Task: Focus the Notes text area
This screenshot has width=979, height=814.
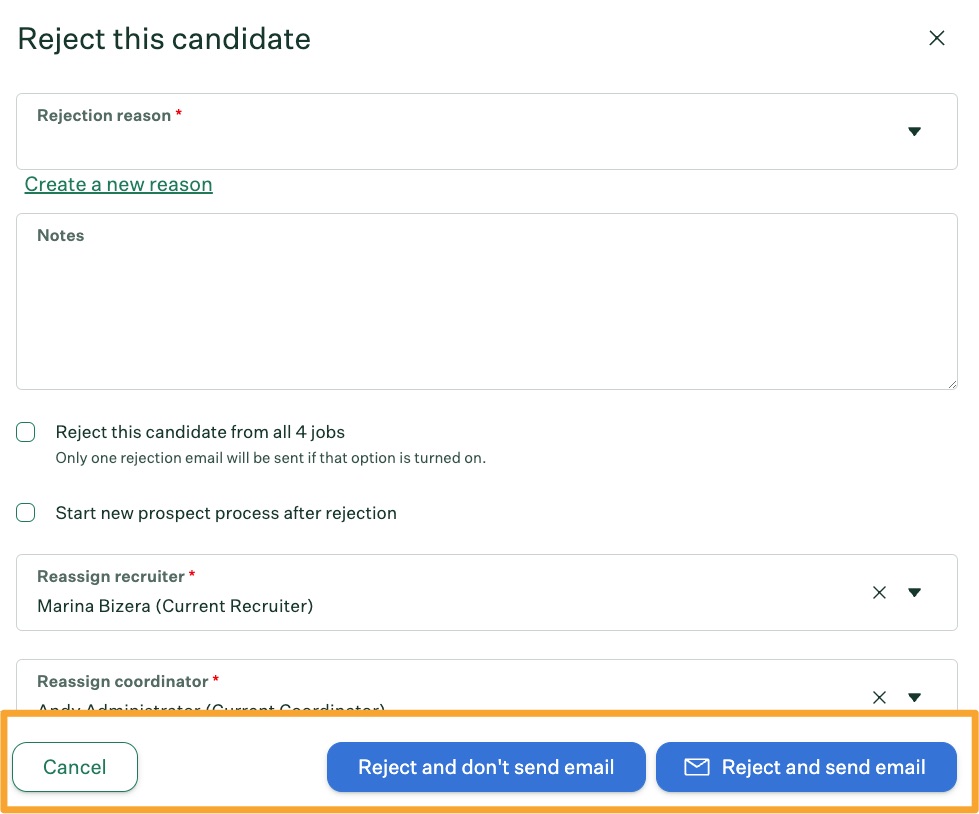Action: 486,302
